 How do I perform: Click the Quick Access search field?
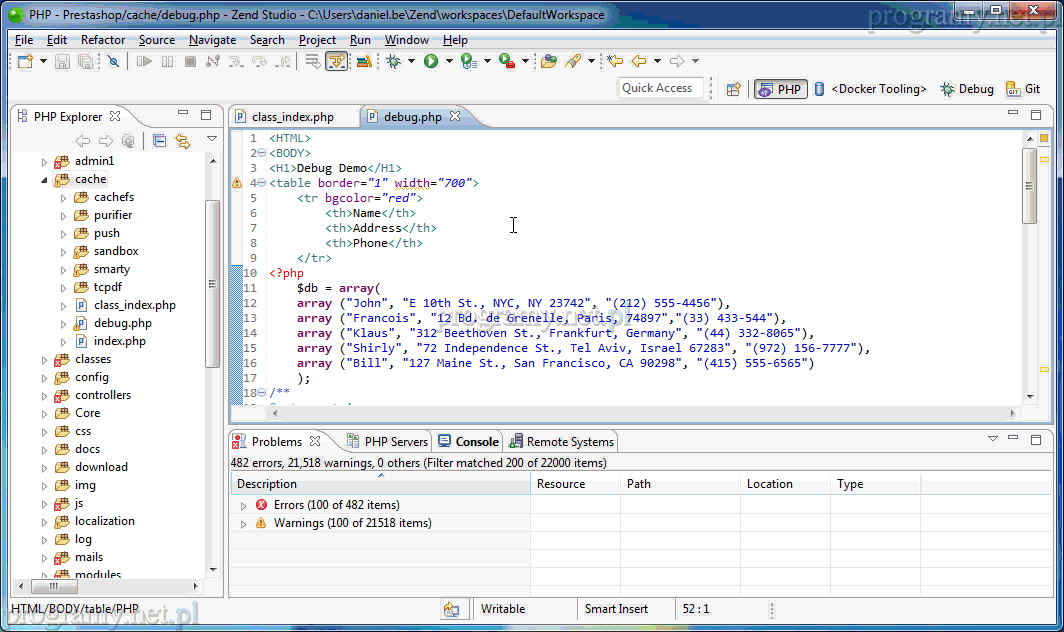(x=657, y=88)
